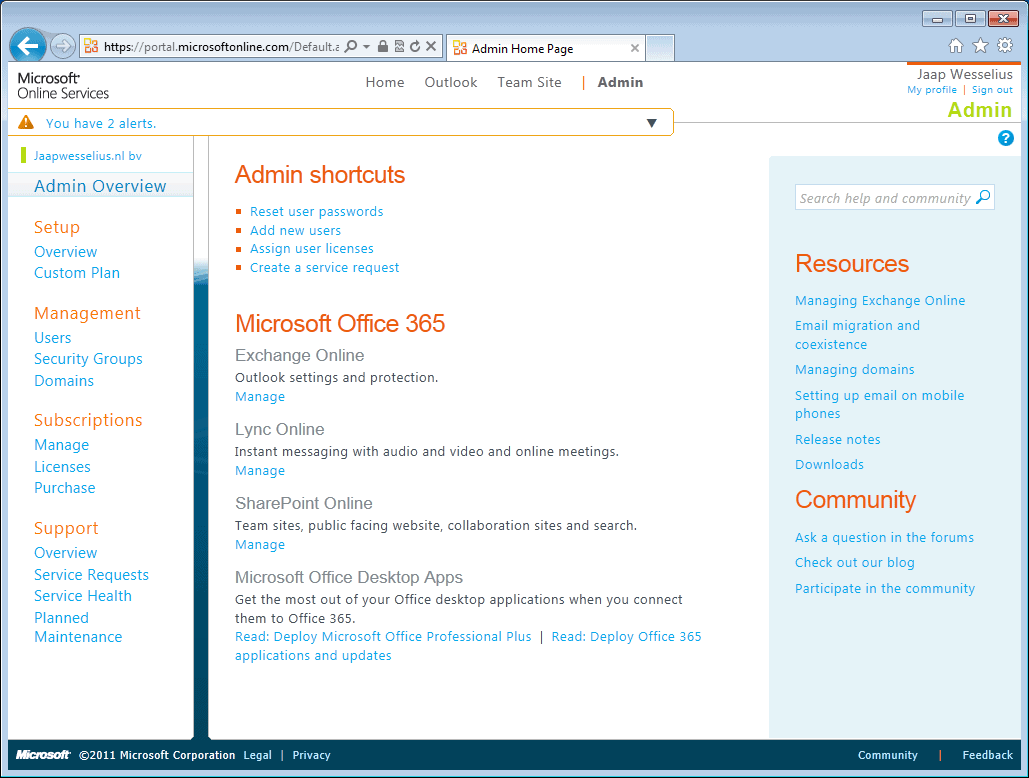Open the Outlook navigation item
Image resolution: width=1029 pixels, height=778 pixels.
pyautogui.click(x=451, y=83)
